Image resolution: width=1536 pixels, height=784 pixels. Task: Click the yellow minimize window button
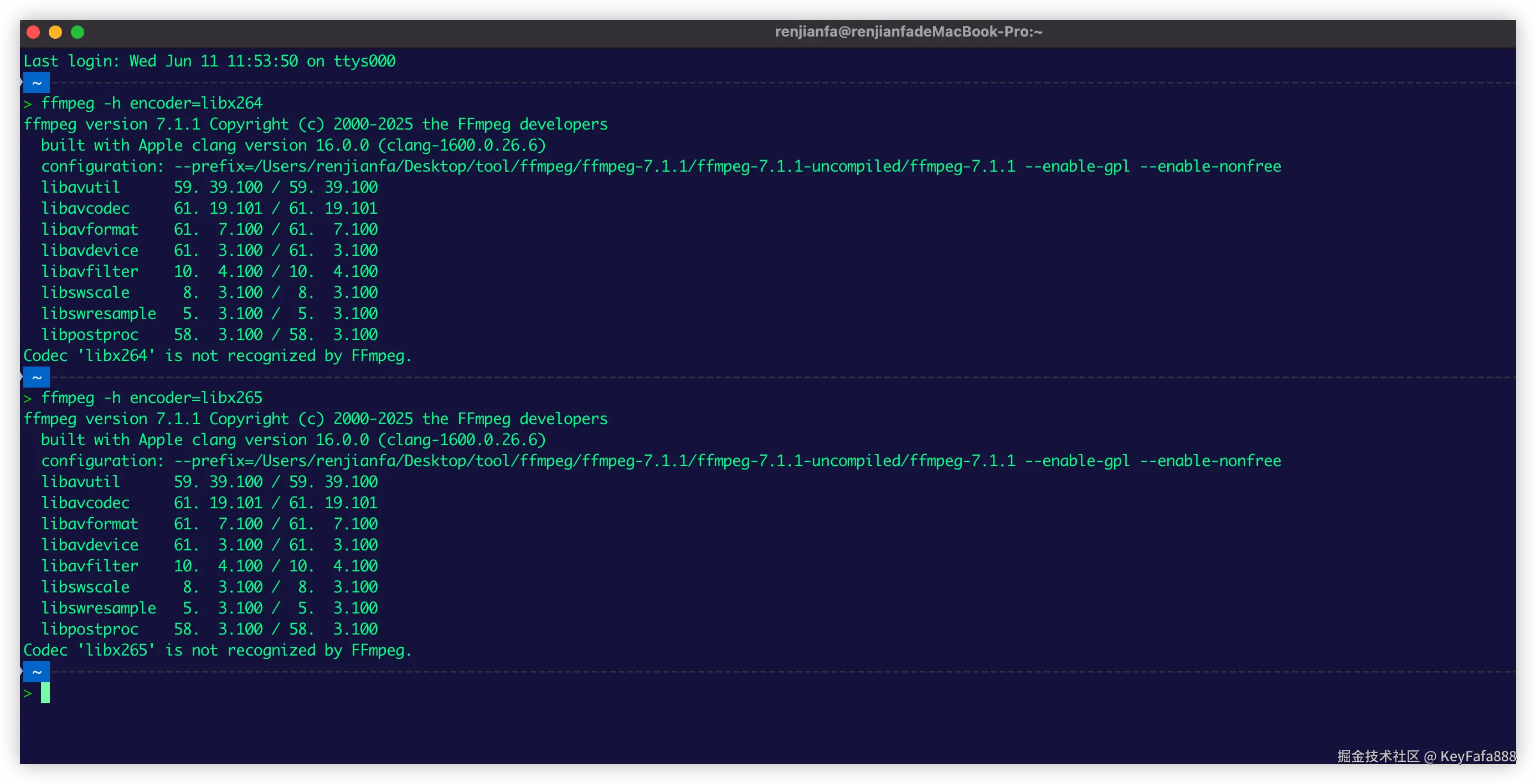point(55,32)
